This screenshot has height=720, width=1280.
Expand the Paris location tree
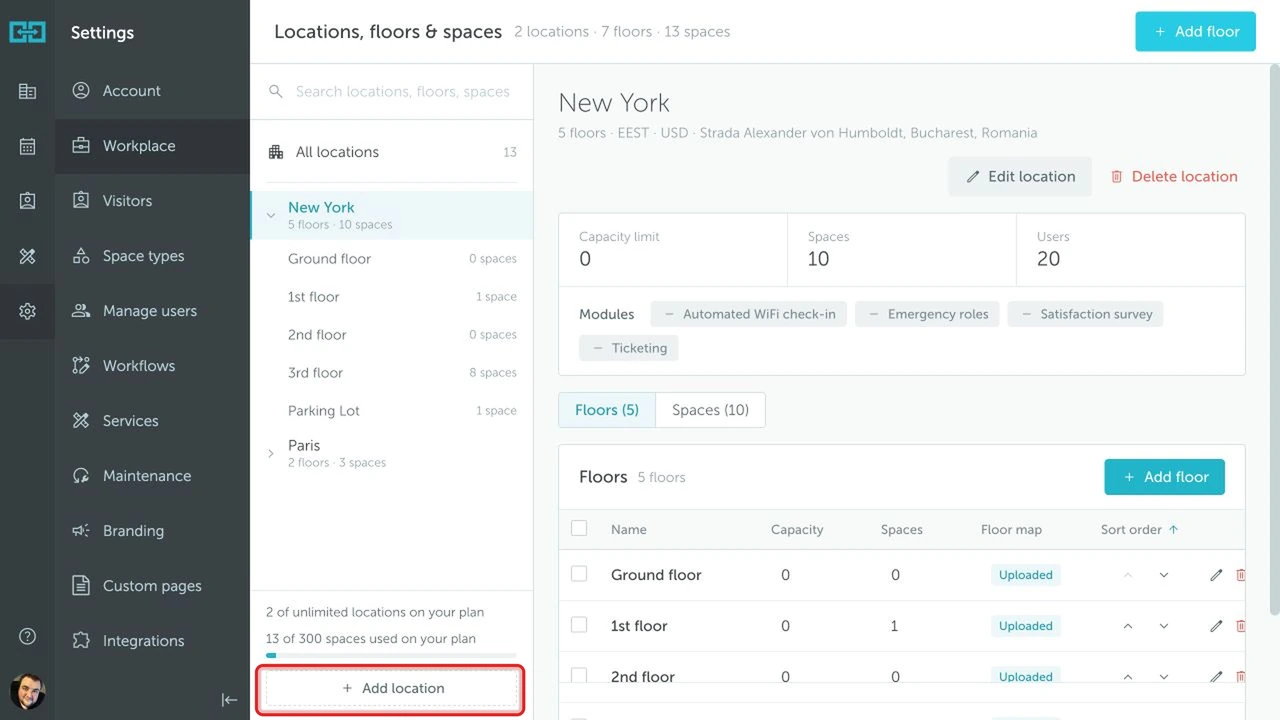271,453
